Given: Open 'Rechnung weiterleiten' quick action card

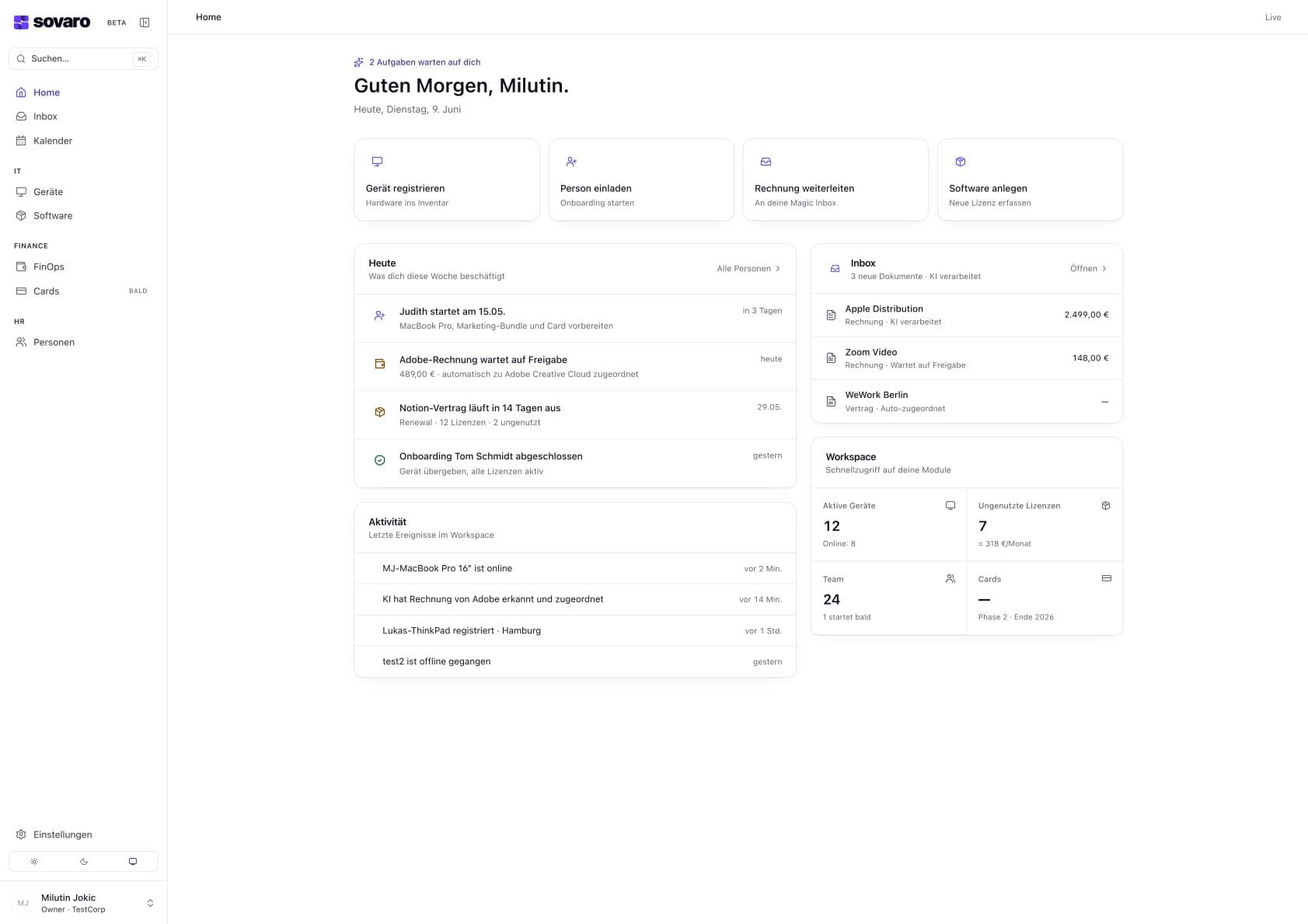Looking at the screenshot, I should [835, 180].
